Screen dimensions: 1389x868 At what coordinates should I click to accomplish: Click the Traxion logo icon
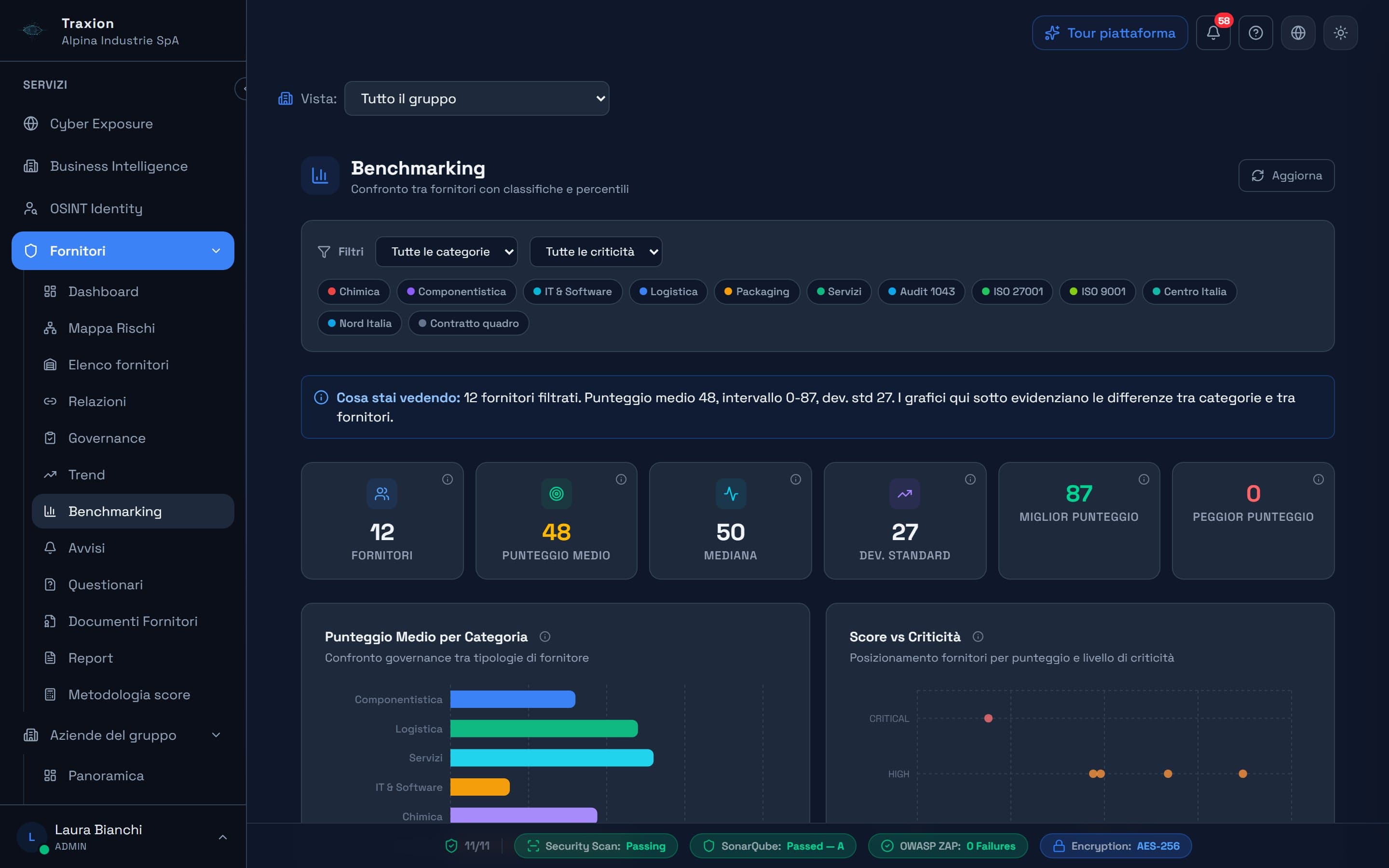33,30
